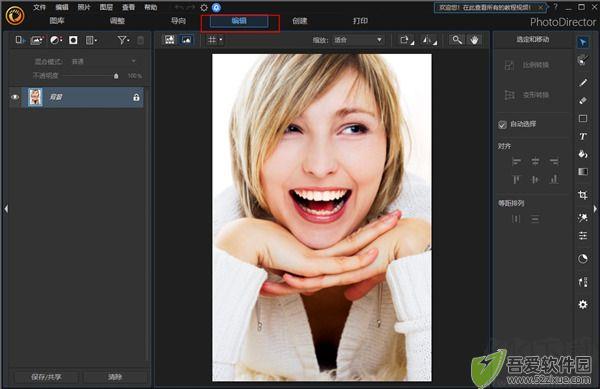Image resolution: width=600 pixels, height=389 pixels.
Task: Open preferences gear in title bar
Action: point(204,7)
